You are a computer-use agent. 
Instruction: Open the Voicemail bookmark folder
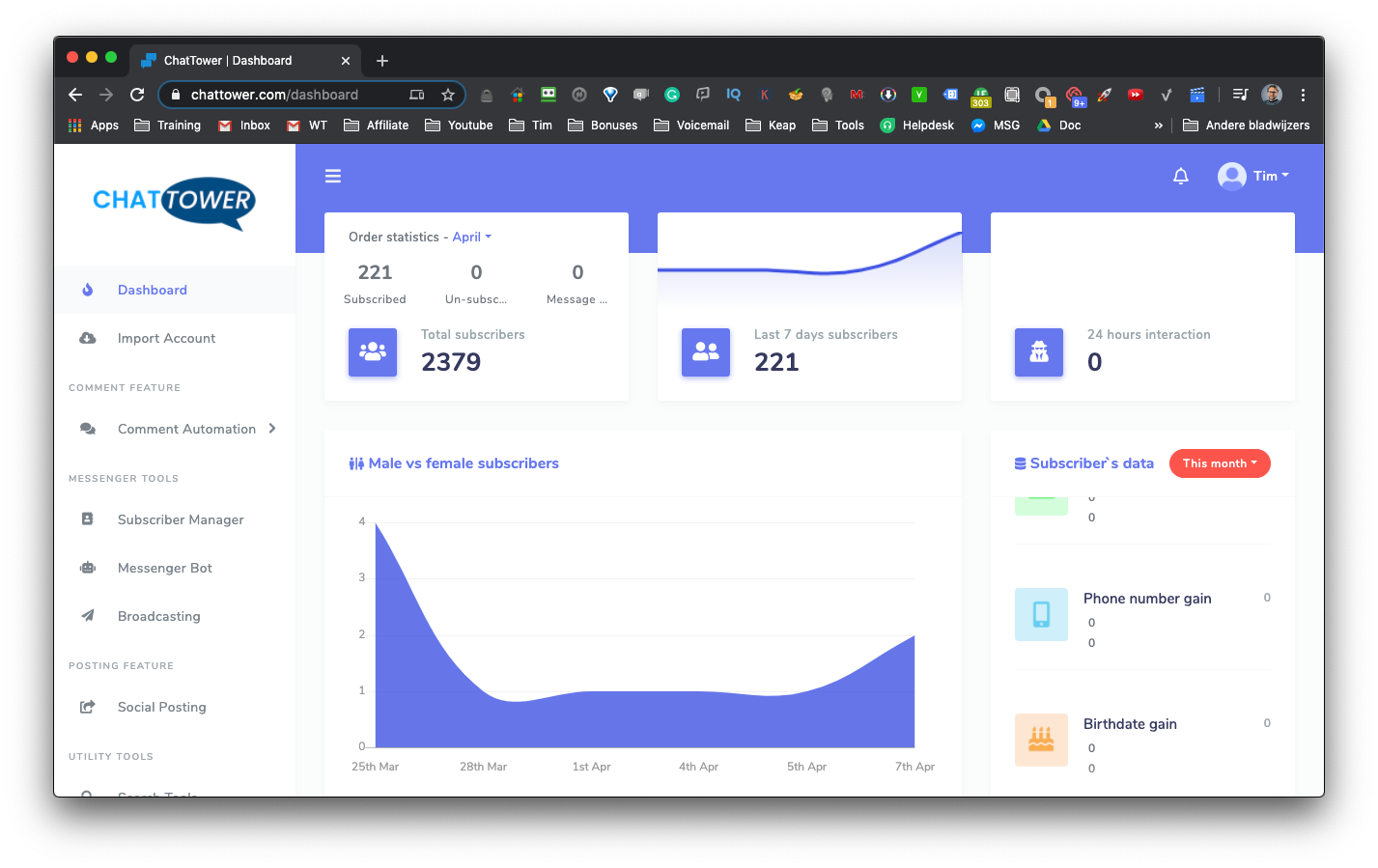click(691, 126)
